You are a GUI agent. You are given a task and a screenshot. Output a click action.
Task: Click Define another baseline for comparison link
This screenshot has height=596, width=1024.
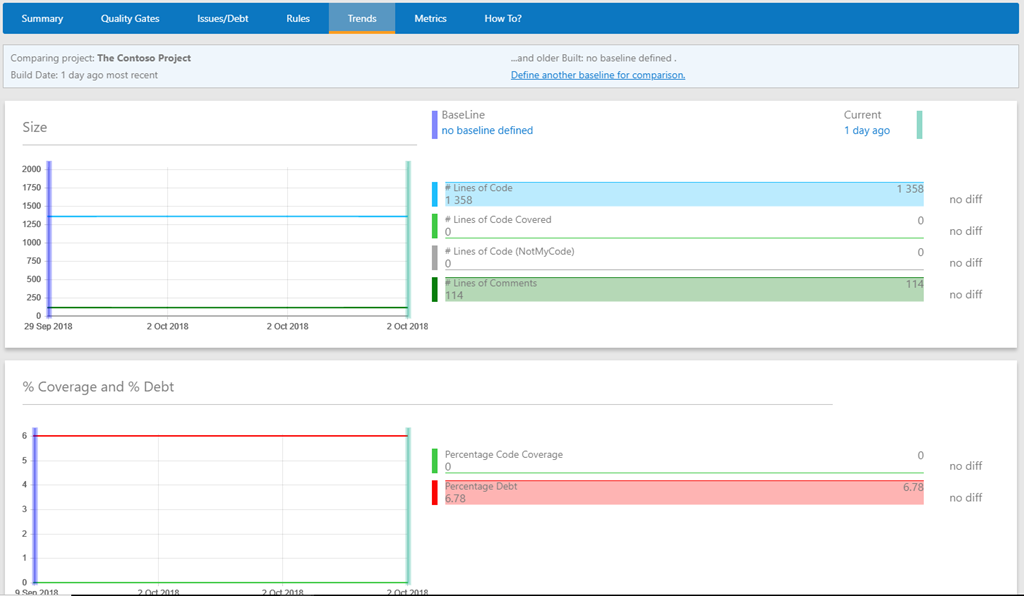597,75
